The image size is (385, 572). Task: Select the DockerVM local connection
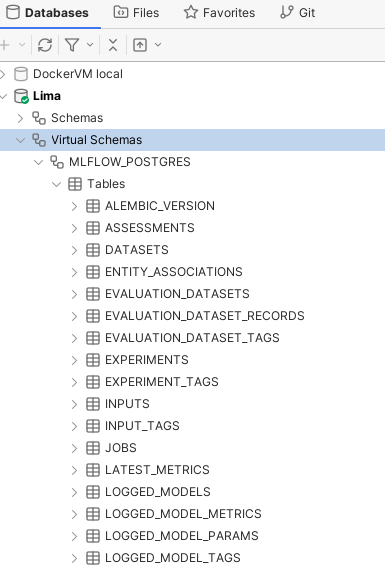click(x=78, y=74)
